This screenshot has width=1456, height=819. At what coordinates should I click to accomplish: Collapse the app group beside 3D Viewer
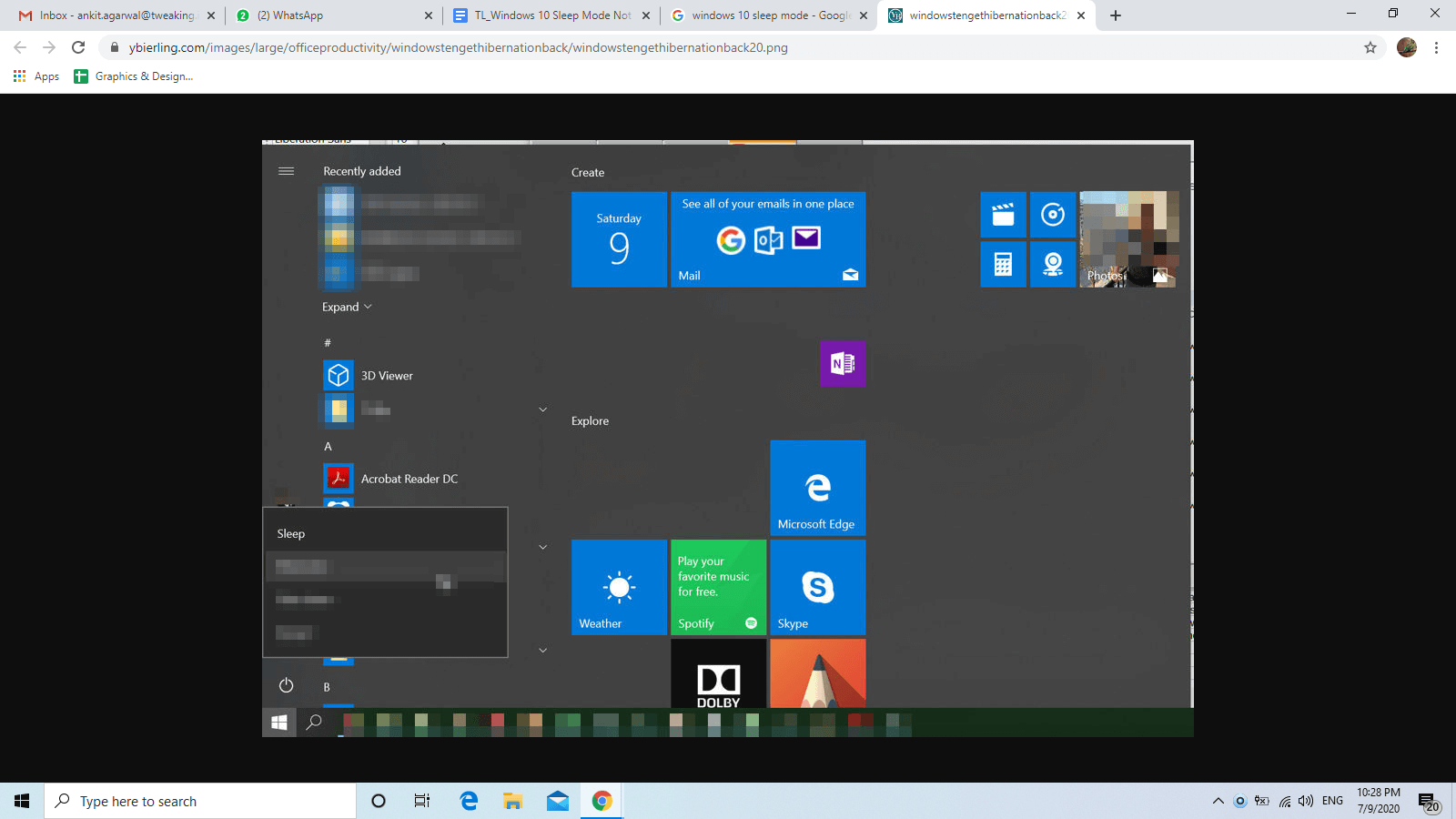click(542, 409)
